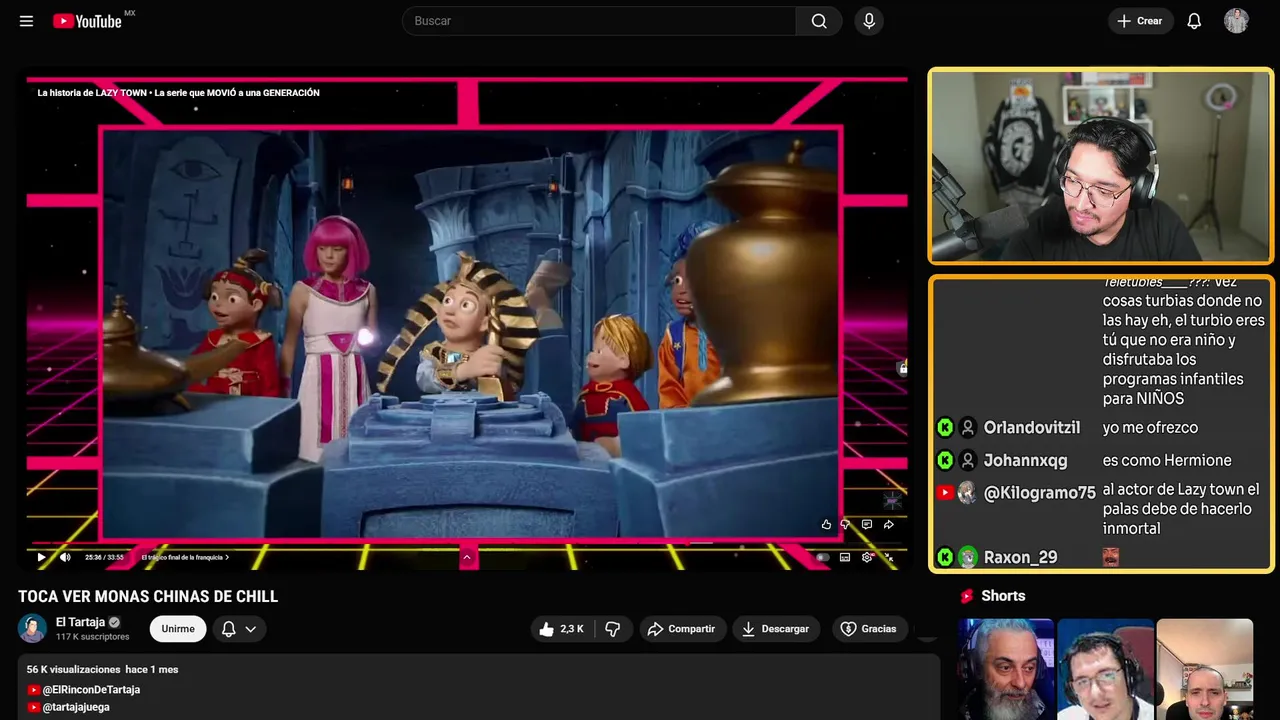This screenshot has width=1280, height=720.
Task: Click the YouTube badge beside @Kilogramo75
Action: 945,492
